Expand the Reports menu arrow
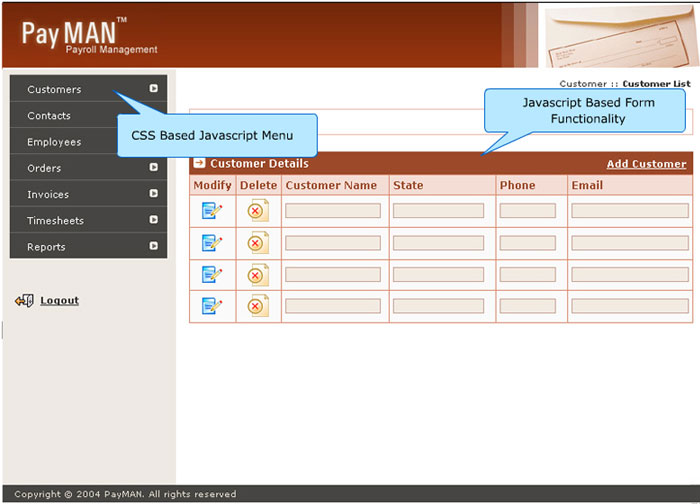This screenshot has width=700, height=504. 154,246
